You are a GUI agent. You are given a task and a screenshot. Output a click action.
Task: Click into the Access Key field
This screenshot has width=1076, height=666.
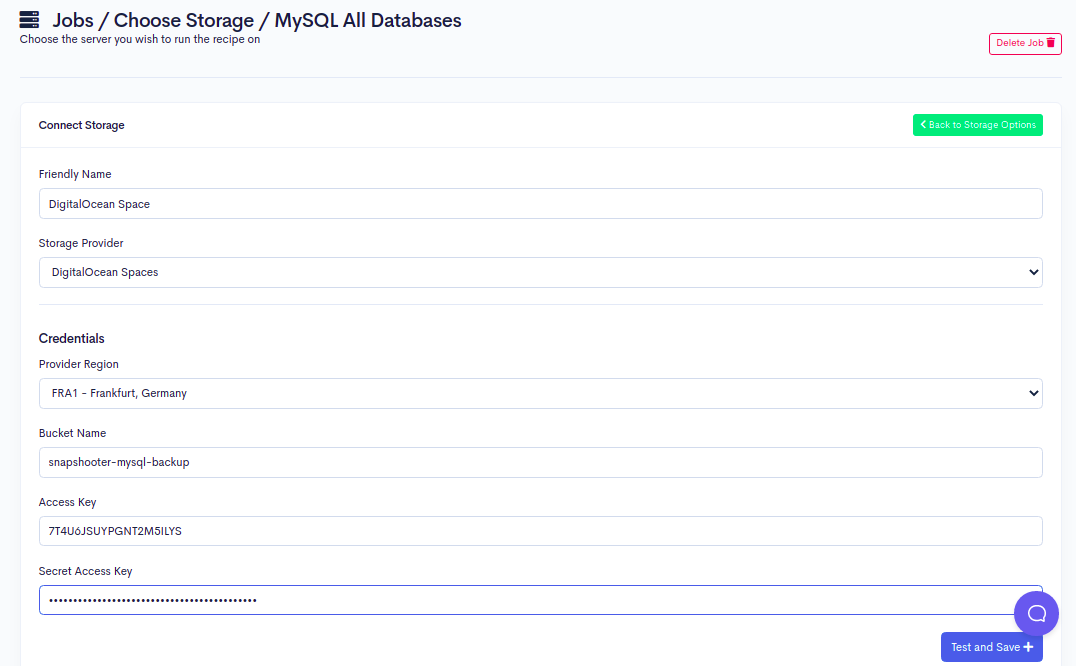point(541,531)
